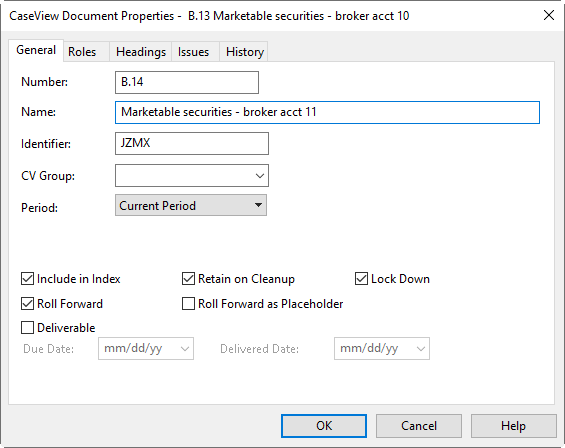
Task: Open the Headings tab
Action: 141,52
